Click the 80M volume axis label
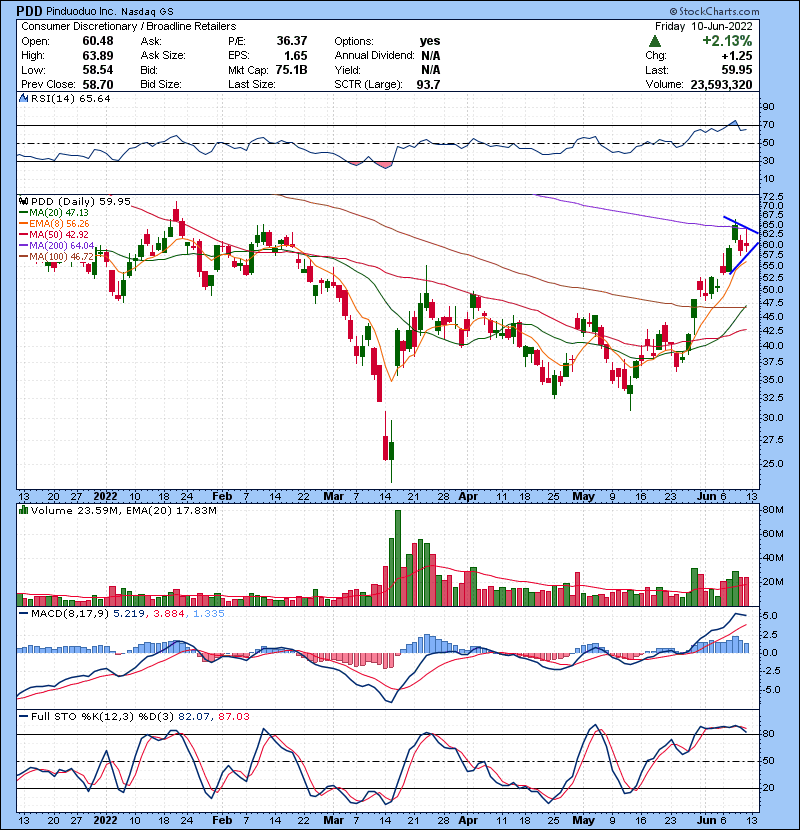This screenshot has height=830, width=800. point(772,510)
